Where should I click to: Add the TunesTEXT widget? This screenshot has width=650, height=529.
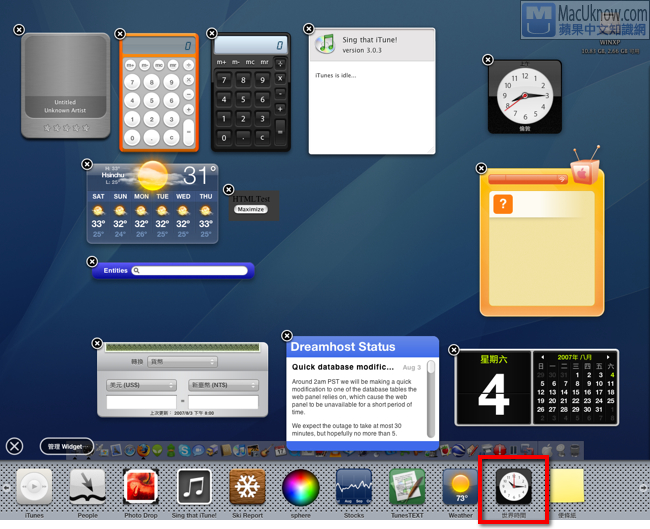[407, 487]
